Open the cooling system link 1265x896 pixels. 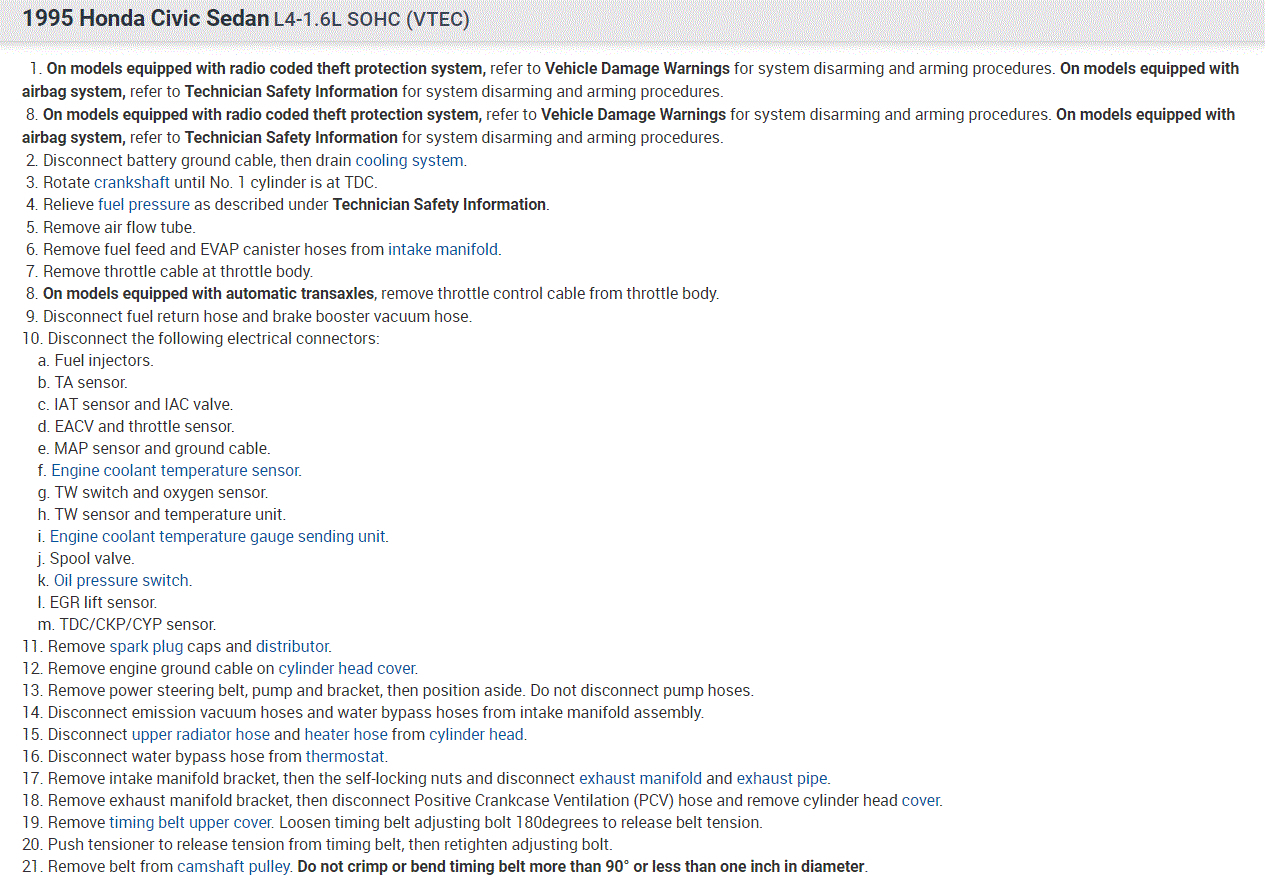[x=409, y=160]
